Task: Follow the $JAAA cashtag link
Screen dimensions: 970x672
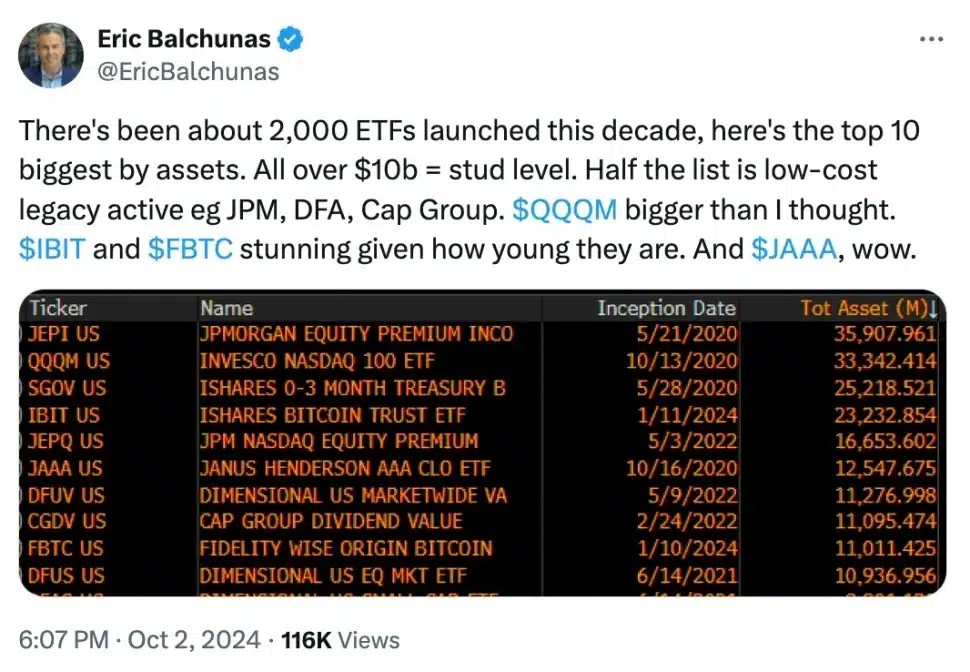Action: pos(793,249)
